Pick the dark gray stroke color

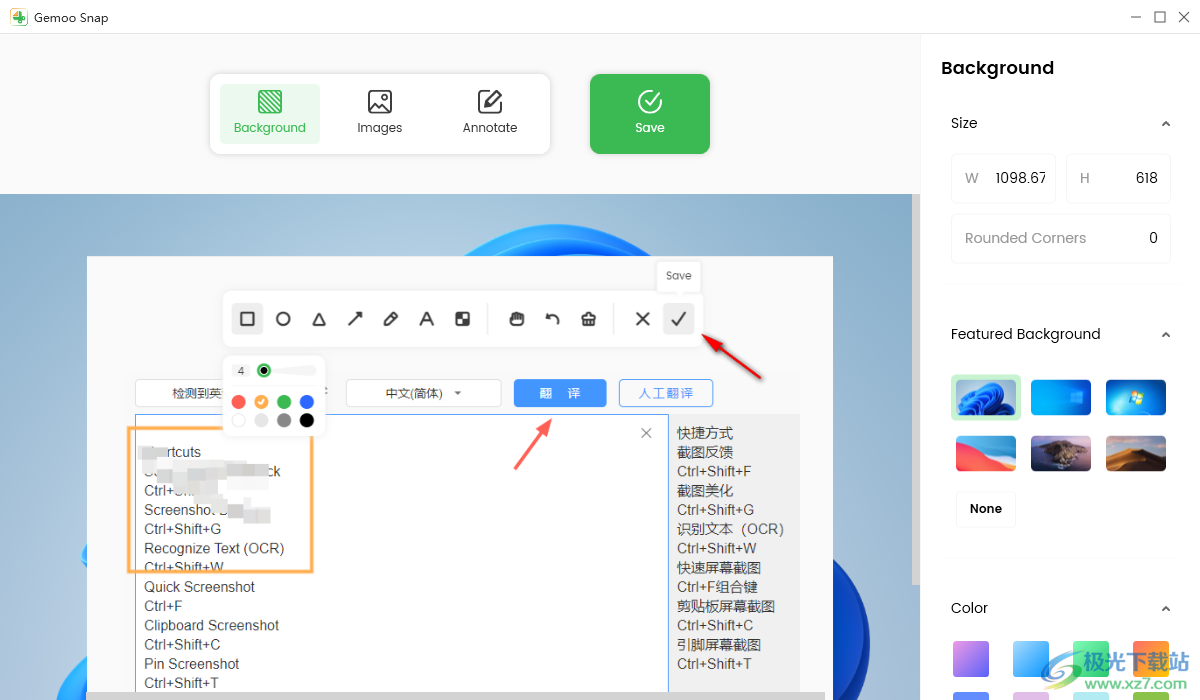point(284,420)
